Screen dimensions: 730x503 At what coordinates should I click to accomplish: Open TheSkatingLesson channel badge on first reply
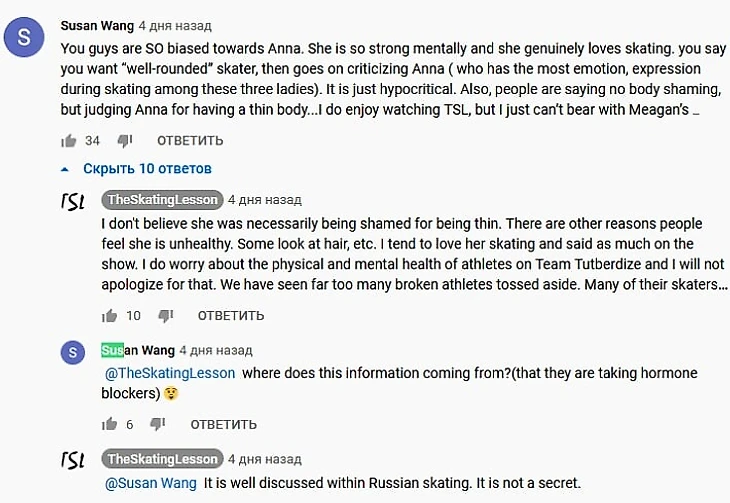point(162,200)
